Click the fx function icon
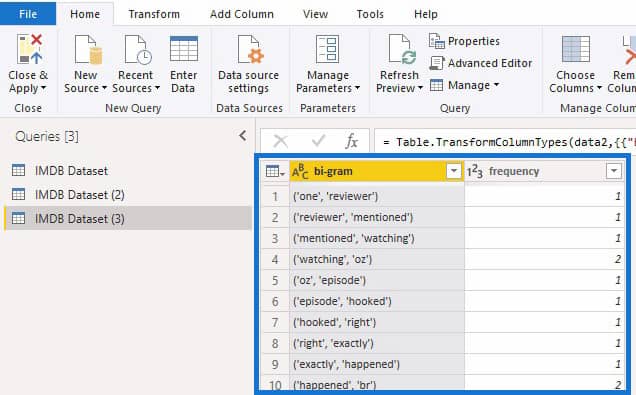Image resolution: width=636 pixels, height=395 pixels. (351, 142)
